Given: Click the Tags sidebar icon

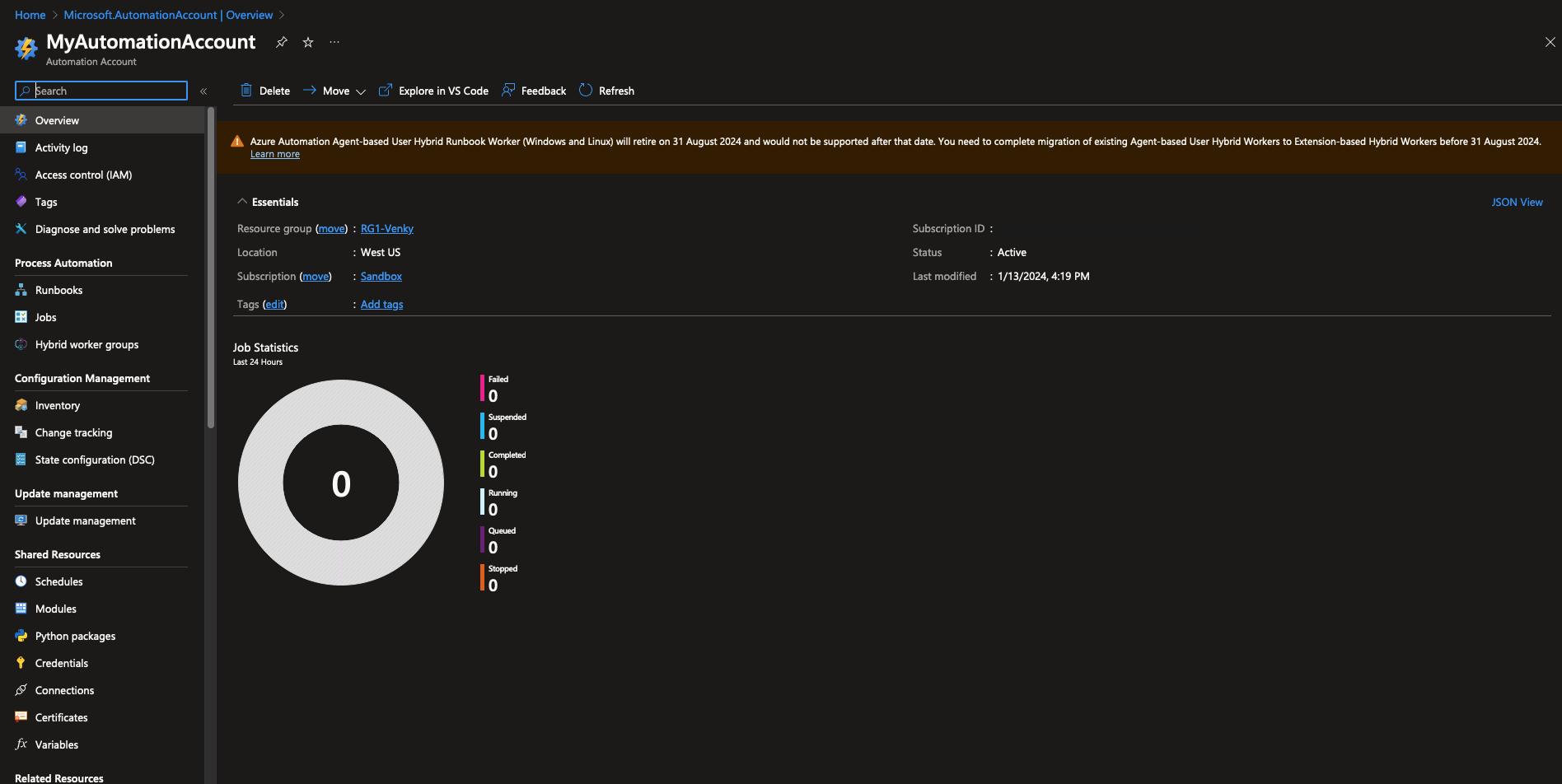Looking at the screenshot, I should [21, 202].
